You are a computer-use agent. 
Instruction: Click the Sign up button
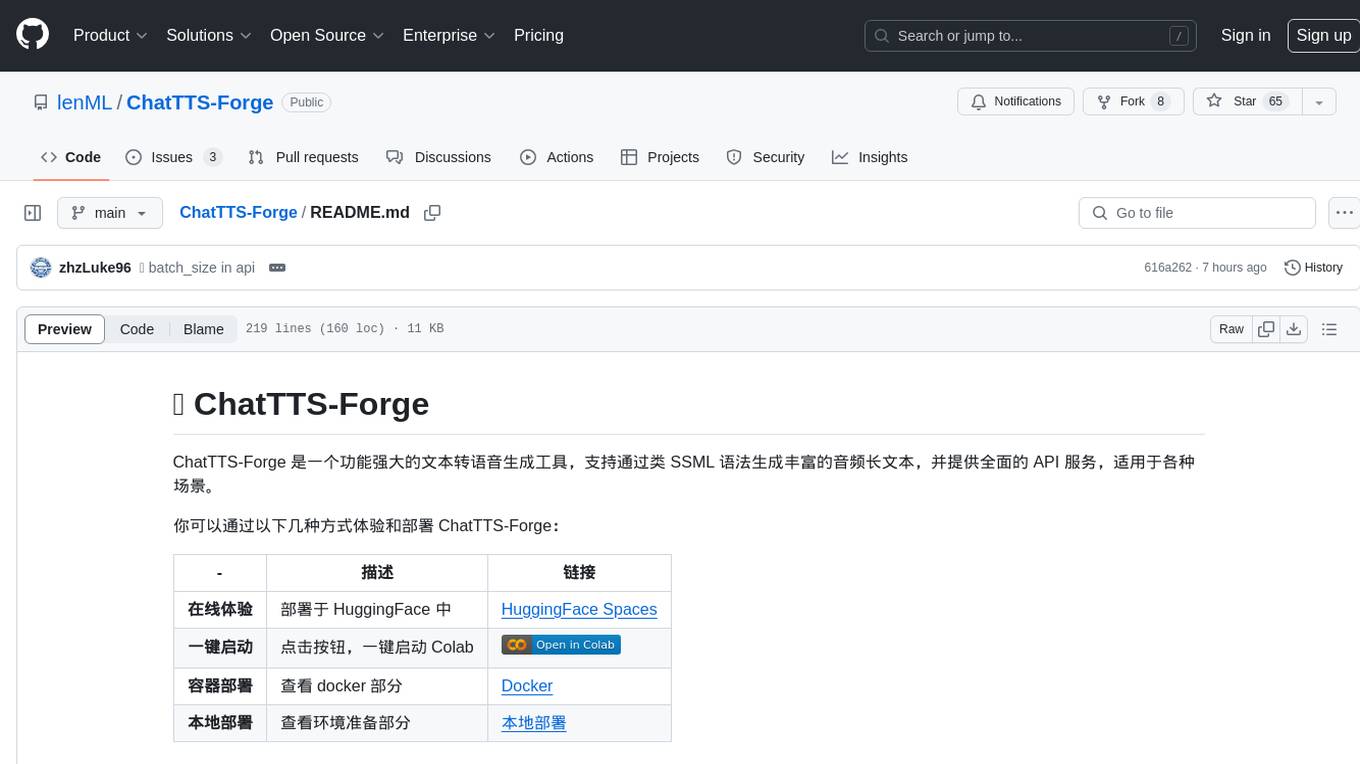[1324, 35]
